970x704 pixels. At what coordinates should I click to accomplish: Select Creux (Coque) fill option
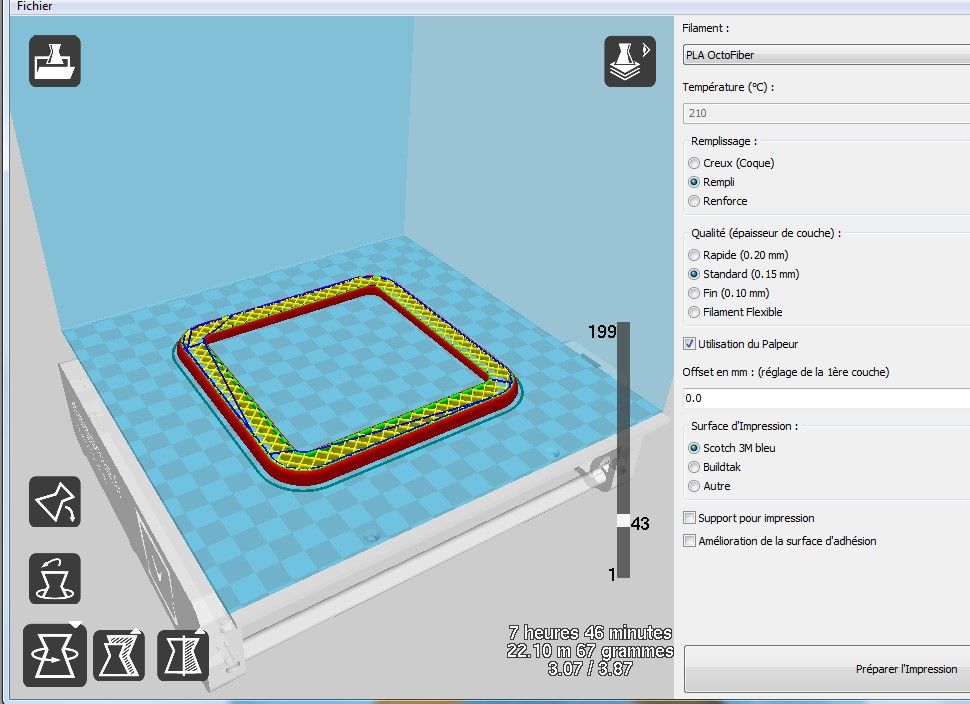(x=731, y=163)
